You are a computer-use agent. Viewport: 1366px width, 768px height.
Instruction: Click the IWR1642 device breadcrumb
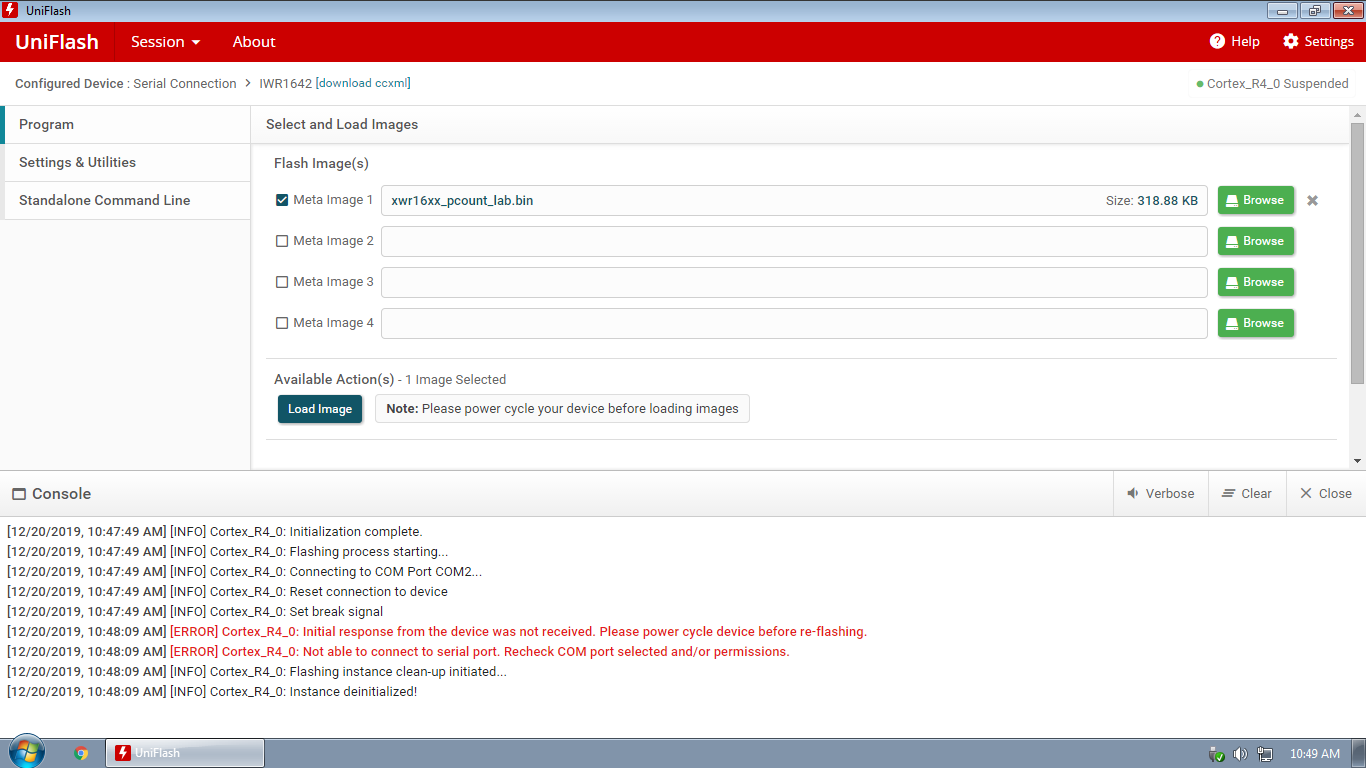coord(286,83)
